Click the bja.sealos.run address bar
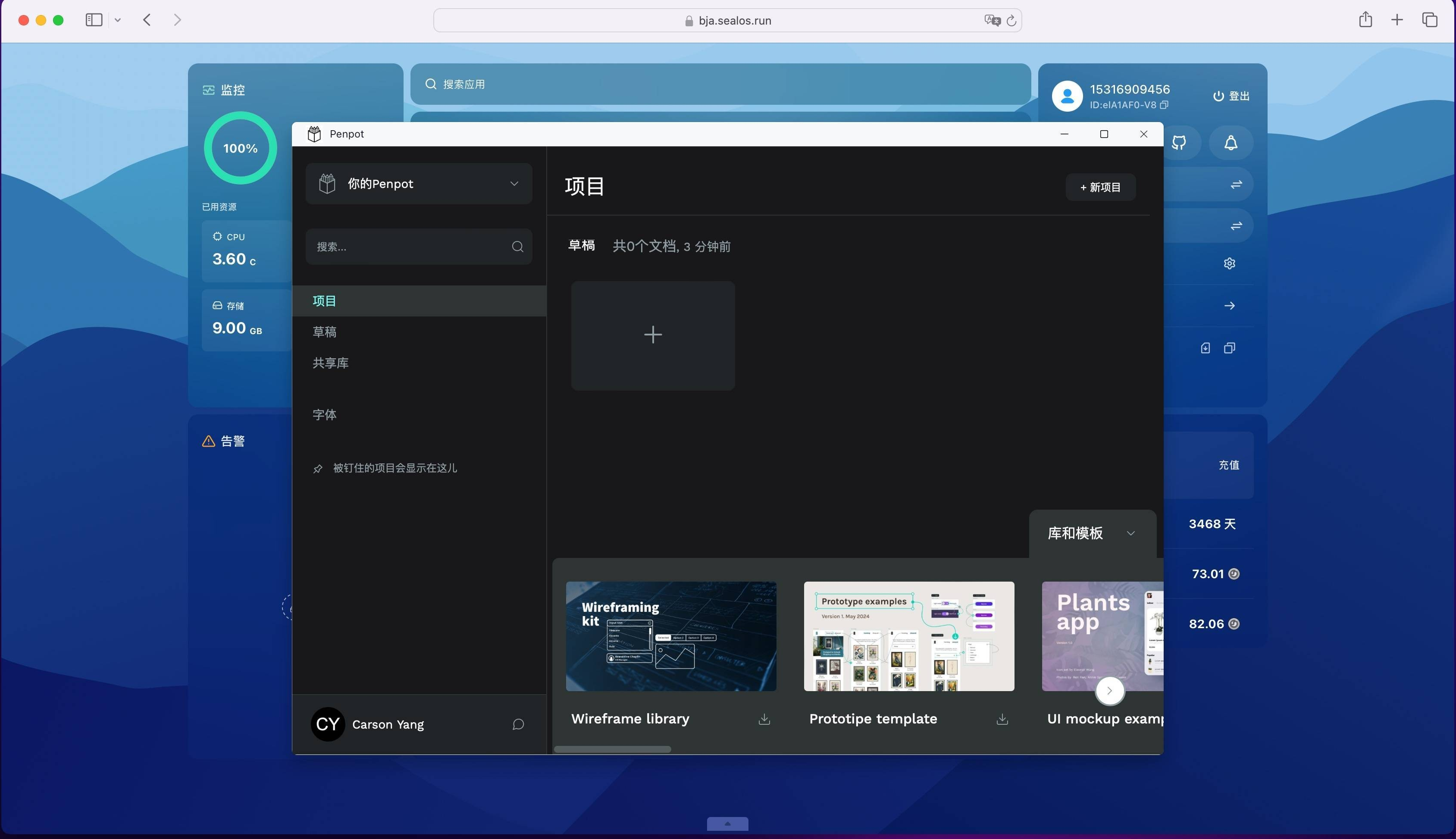1456x839 pixels. 728,20
